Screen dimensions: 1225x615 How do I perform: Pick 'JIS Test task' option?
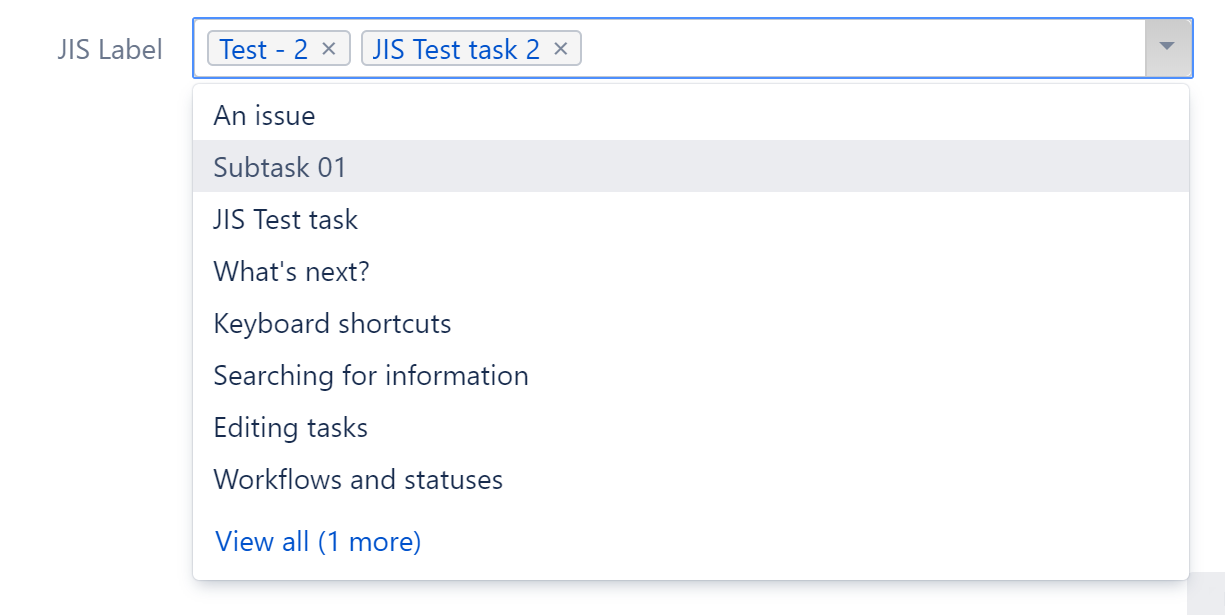285,219
